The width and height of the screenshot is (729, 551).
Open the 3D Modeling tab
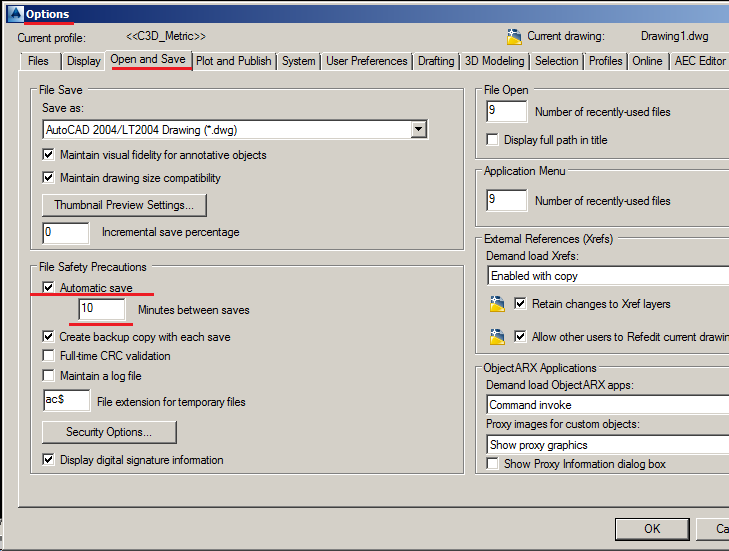click(x=495, y=61)
